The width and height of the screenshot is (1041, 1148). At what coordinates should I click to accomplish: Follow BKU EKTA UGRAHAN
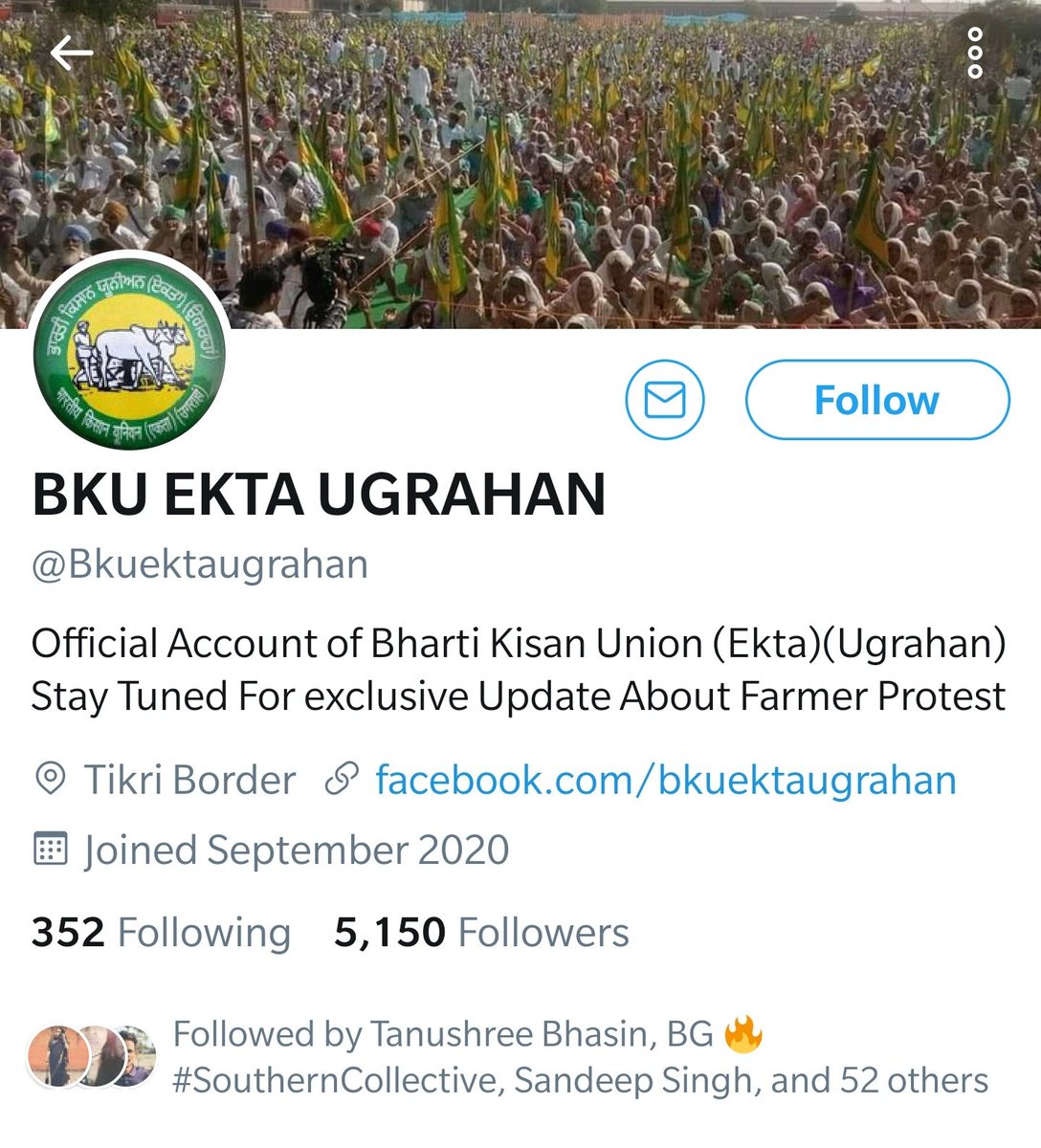pos(876,400)
